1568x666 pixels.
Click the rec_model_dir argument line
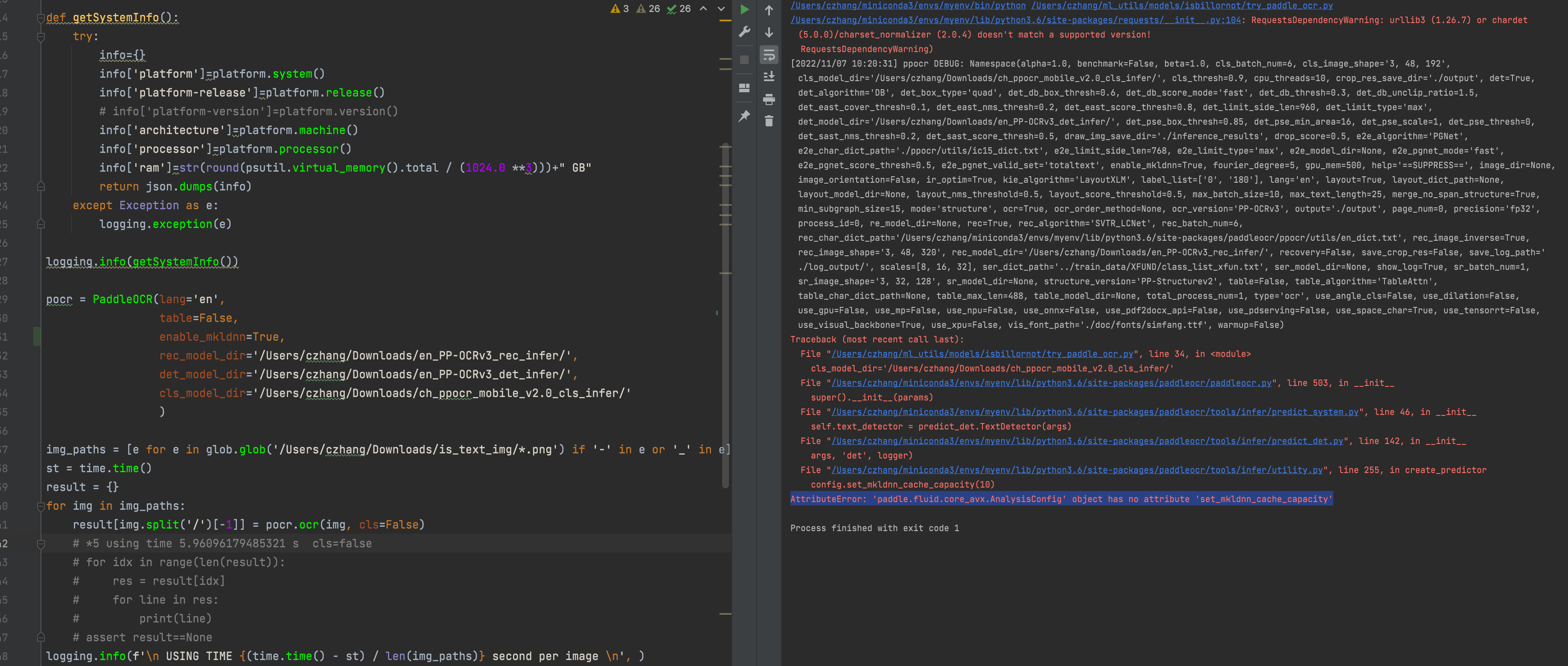368,356
